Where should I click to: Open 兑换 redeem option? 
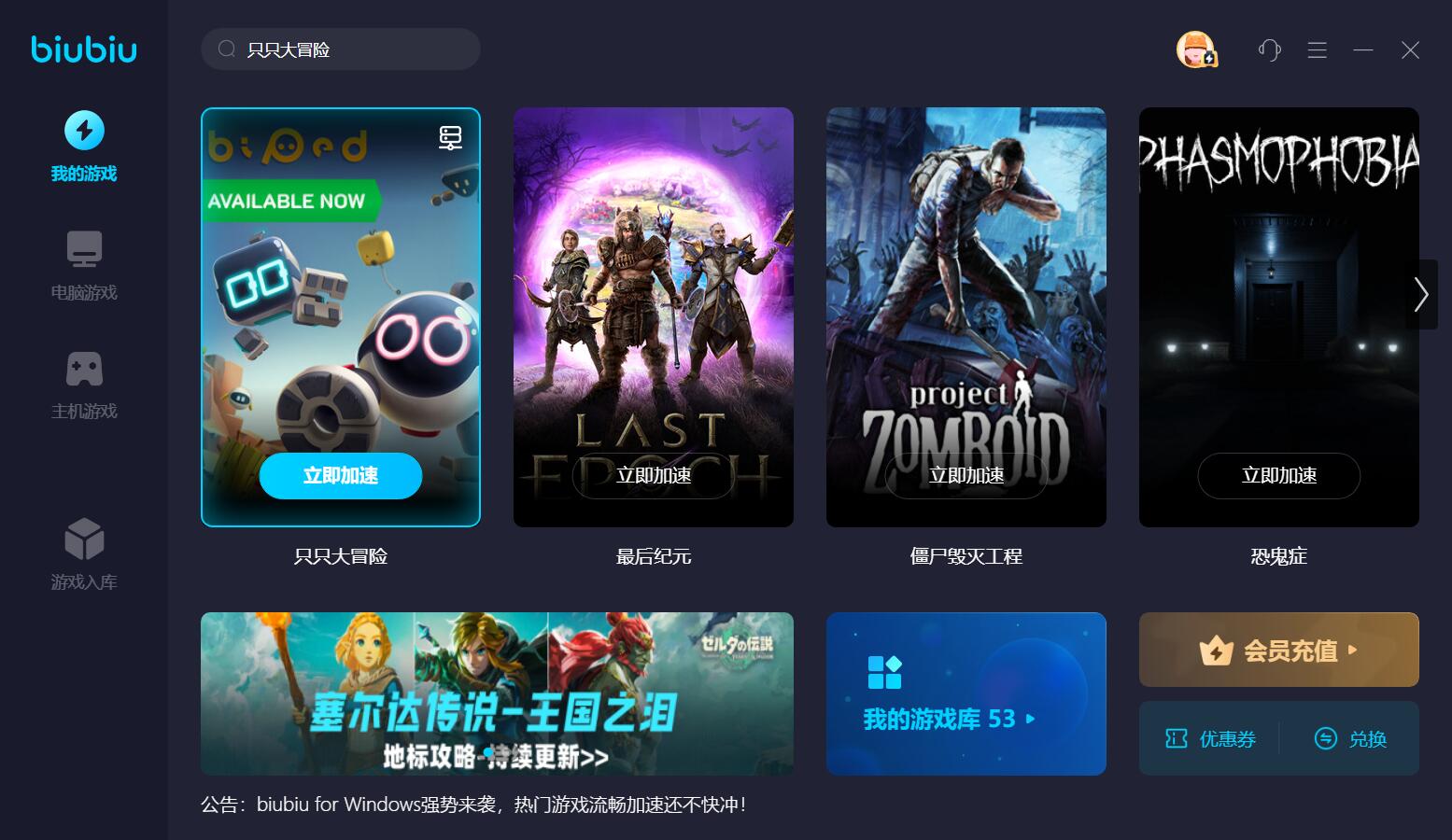pyautogui.click(x=1350, y=739)
